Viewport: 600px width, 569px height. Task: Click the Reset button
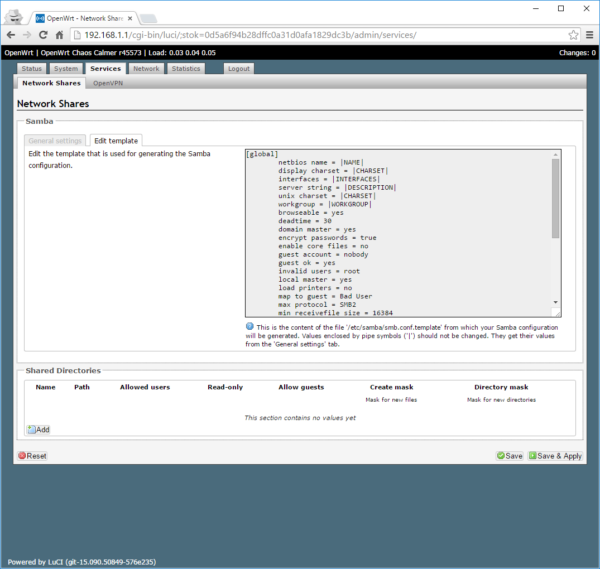click(x=32, y=455)
